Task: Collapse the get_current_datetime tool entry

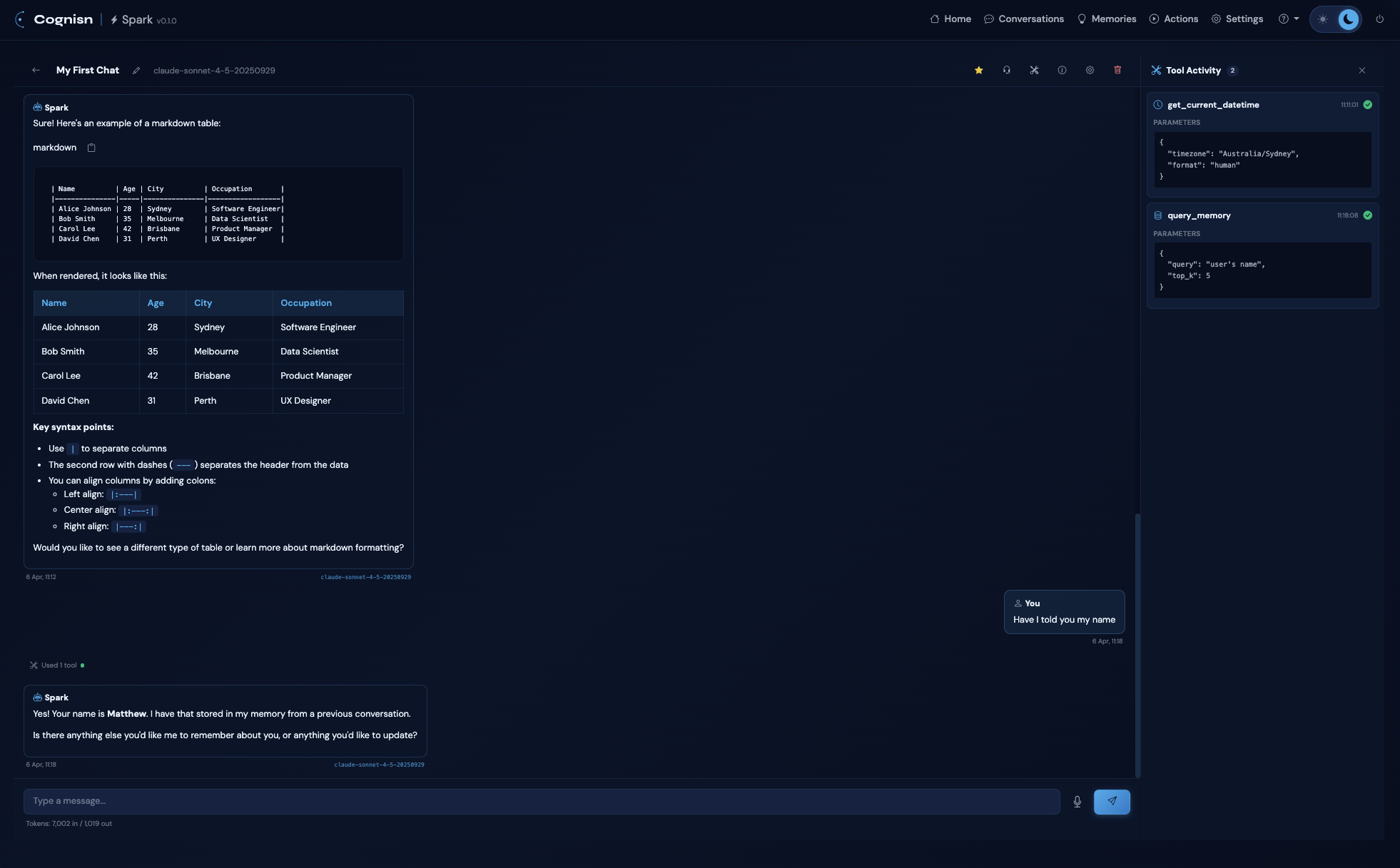Action: coord(1213,105)
